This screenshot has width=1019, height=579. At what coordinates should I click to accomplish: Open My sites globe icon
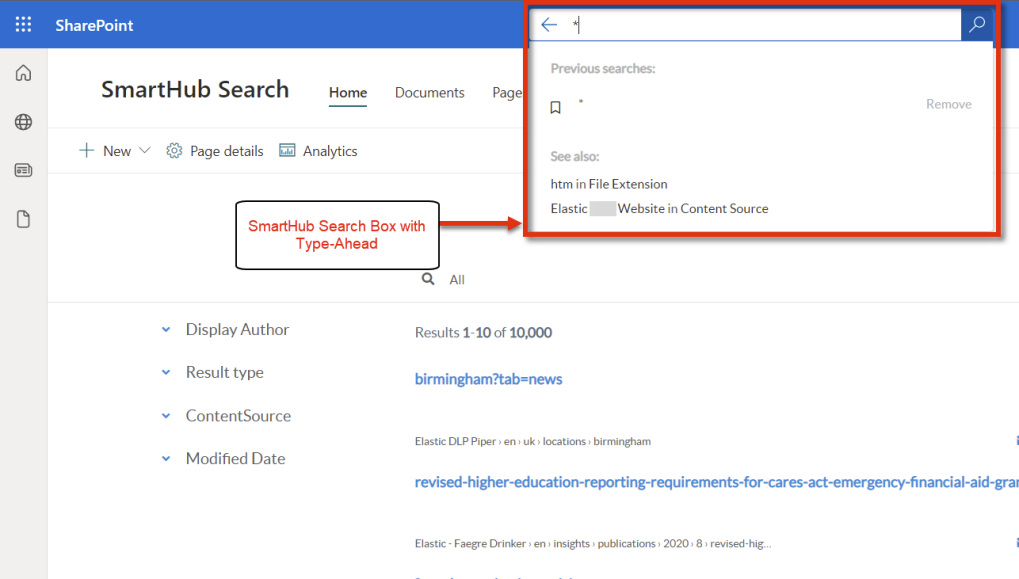click(x=23, y=122)
